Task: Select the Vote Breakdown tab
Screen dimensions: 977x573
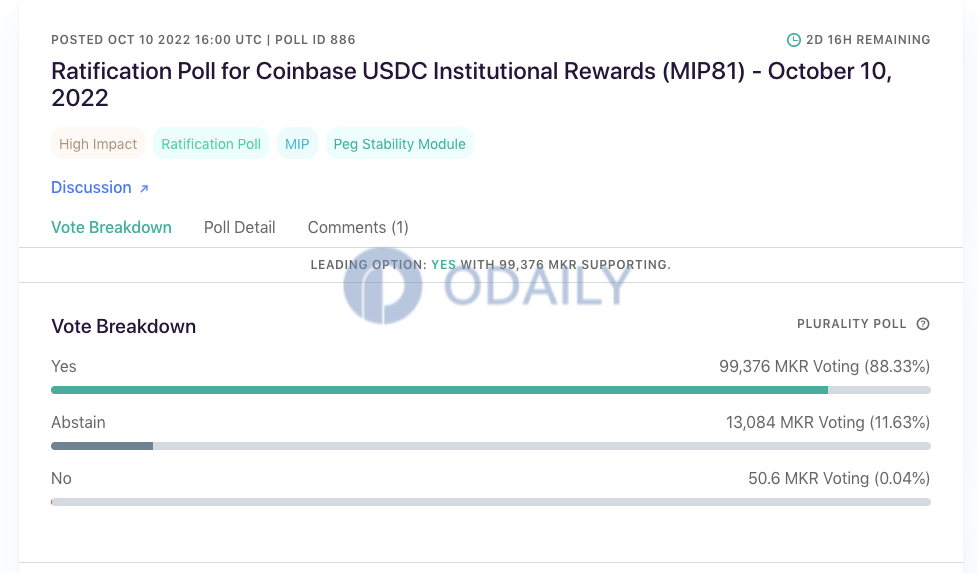Action: [112, 227]
